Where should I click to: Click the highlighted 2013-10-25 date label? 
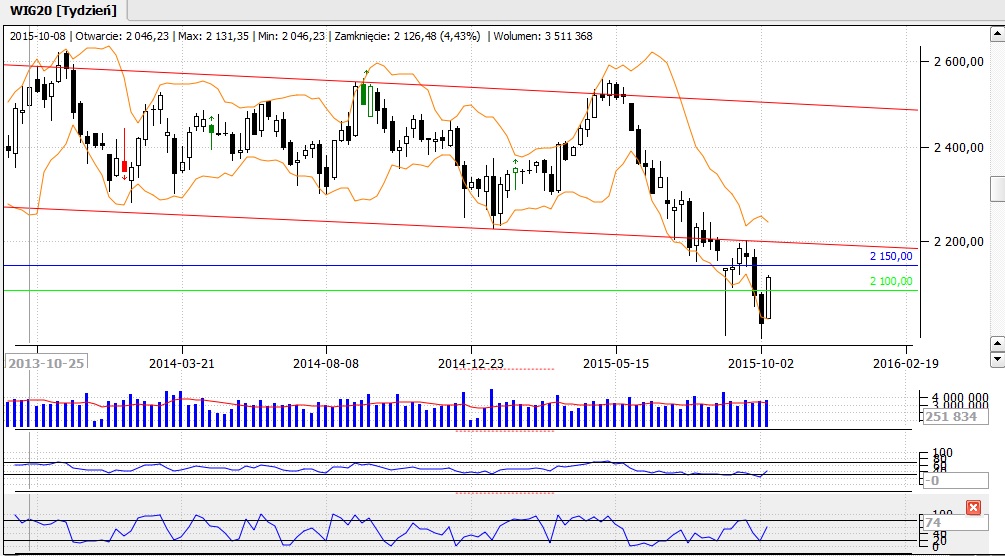(46, 364)
